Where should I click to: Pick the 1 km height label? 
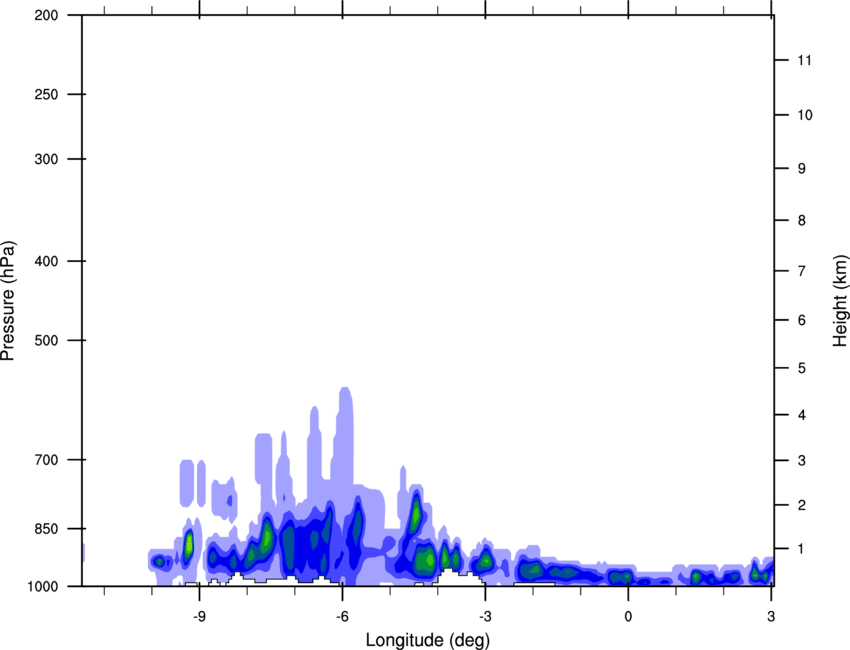tap(802, 549)
